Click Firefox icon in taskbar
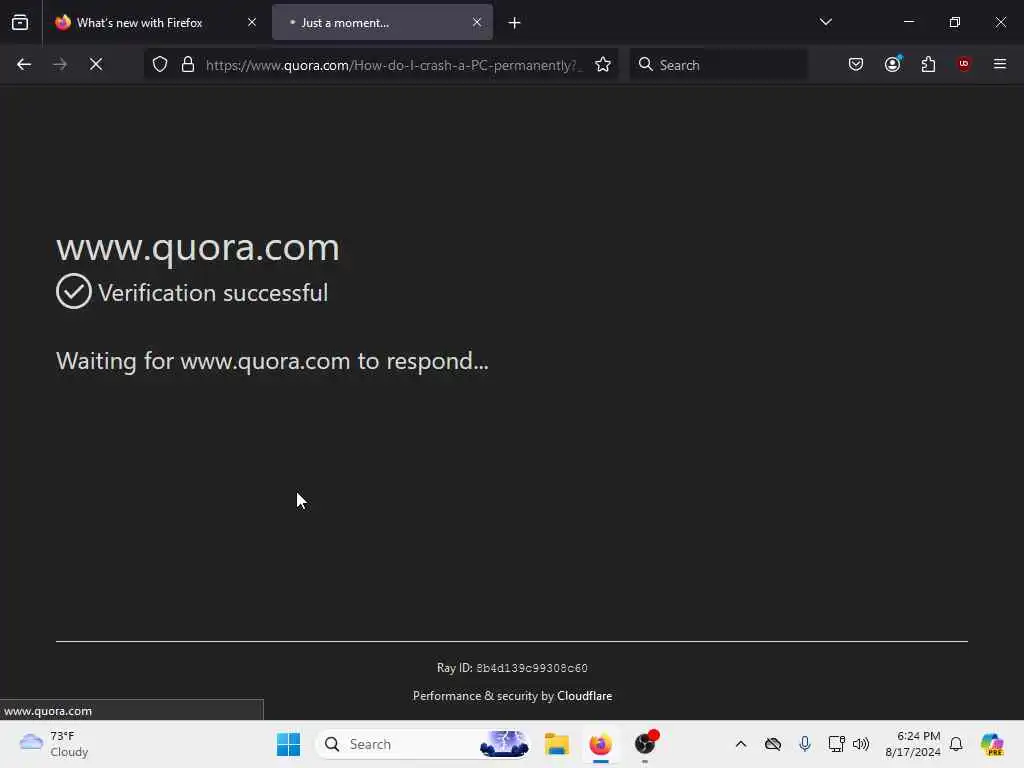This screenshot has height=768, width=1024. [601, 744]
